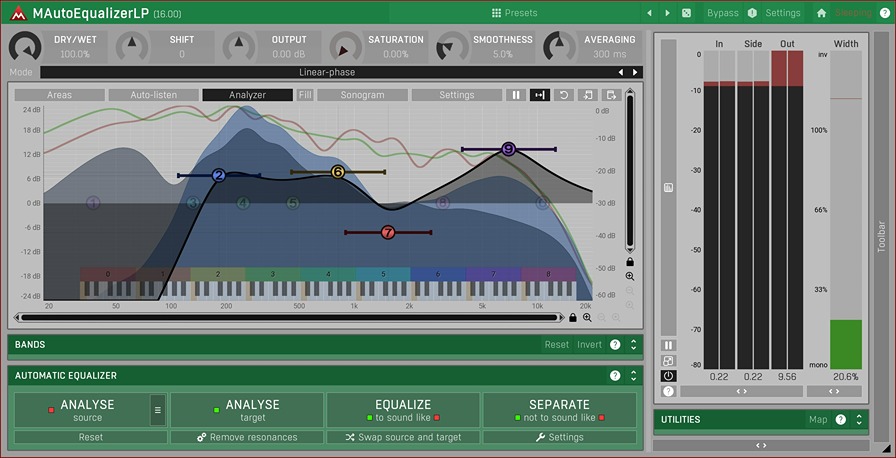Toggle the Sonogram display
Image resolution: width=896 pixels, height=458 pixels.
[x=362, y=95]
